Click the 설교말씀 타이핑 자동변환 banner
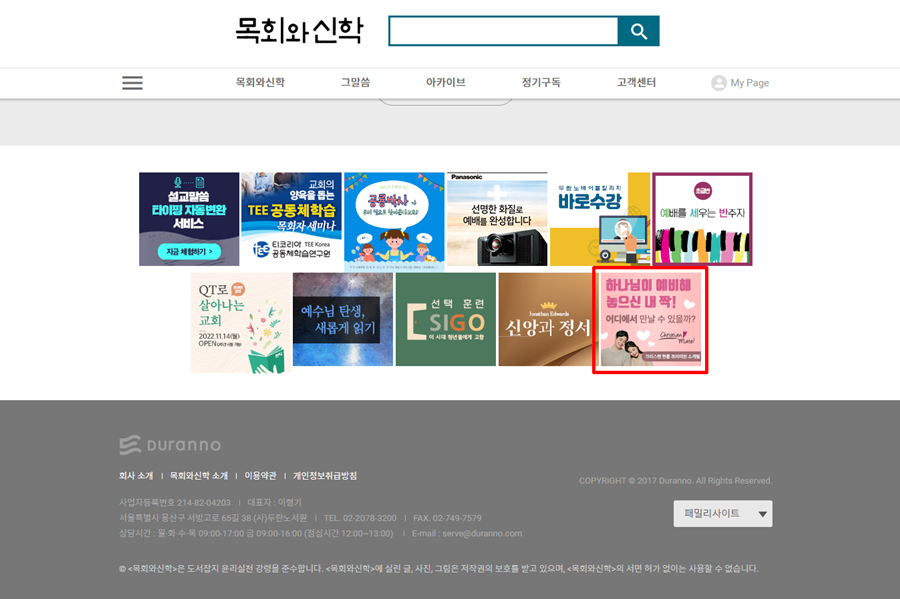The image size is (900, 599). click(x=189, y=219)
